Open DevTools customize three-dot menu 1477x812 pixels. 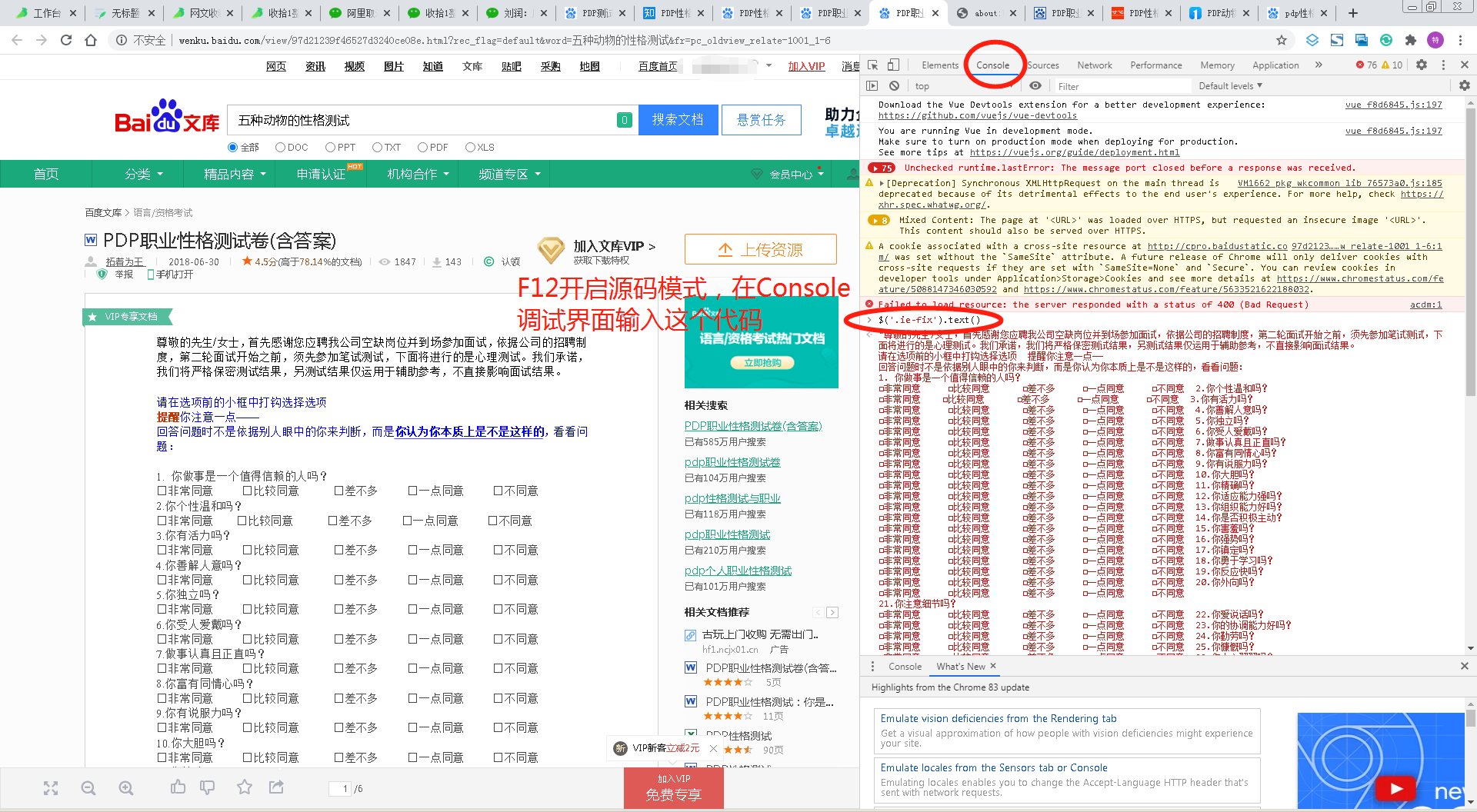tap(1443, 65)
